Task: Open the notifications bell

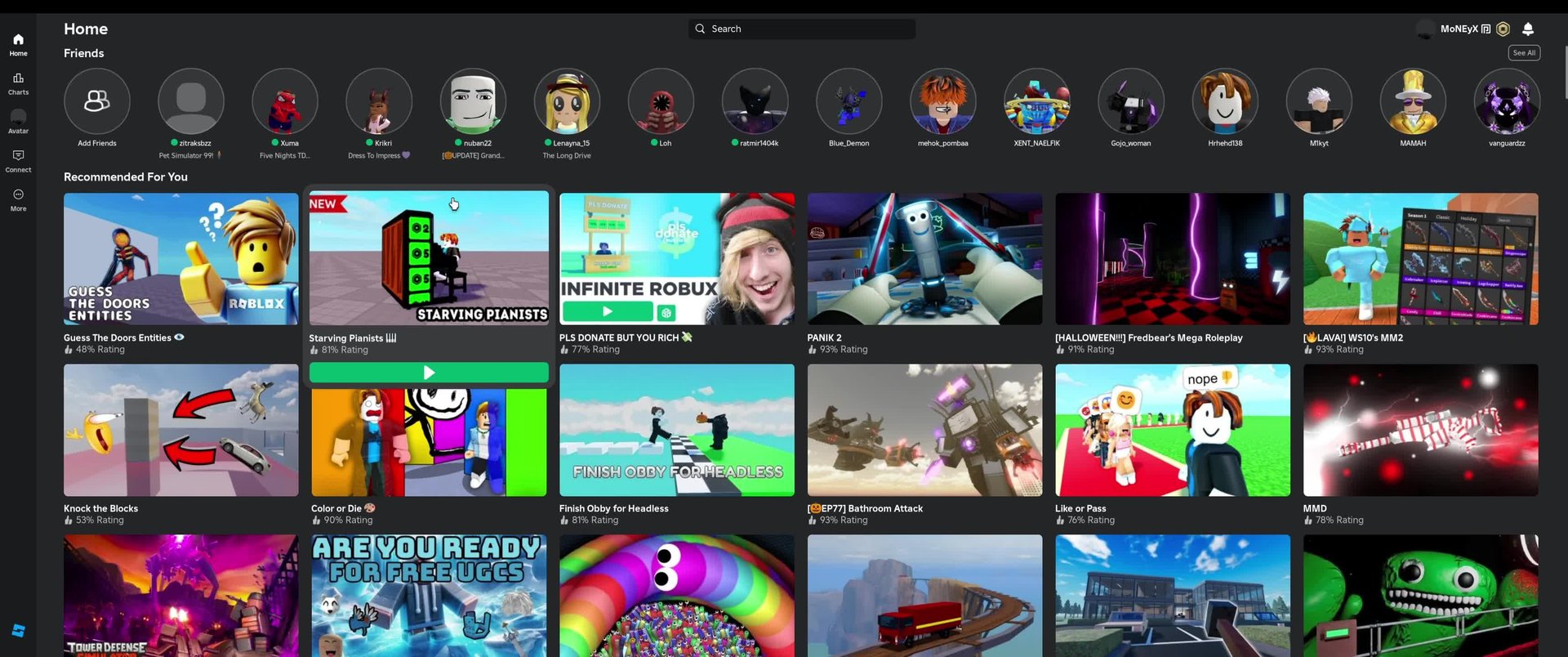Action: pyautogui.click(x=1528, y=29)
